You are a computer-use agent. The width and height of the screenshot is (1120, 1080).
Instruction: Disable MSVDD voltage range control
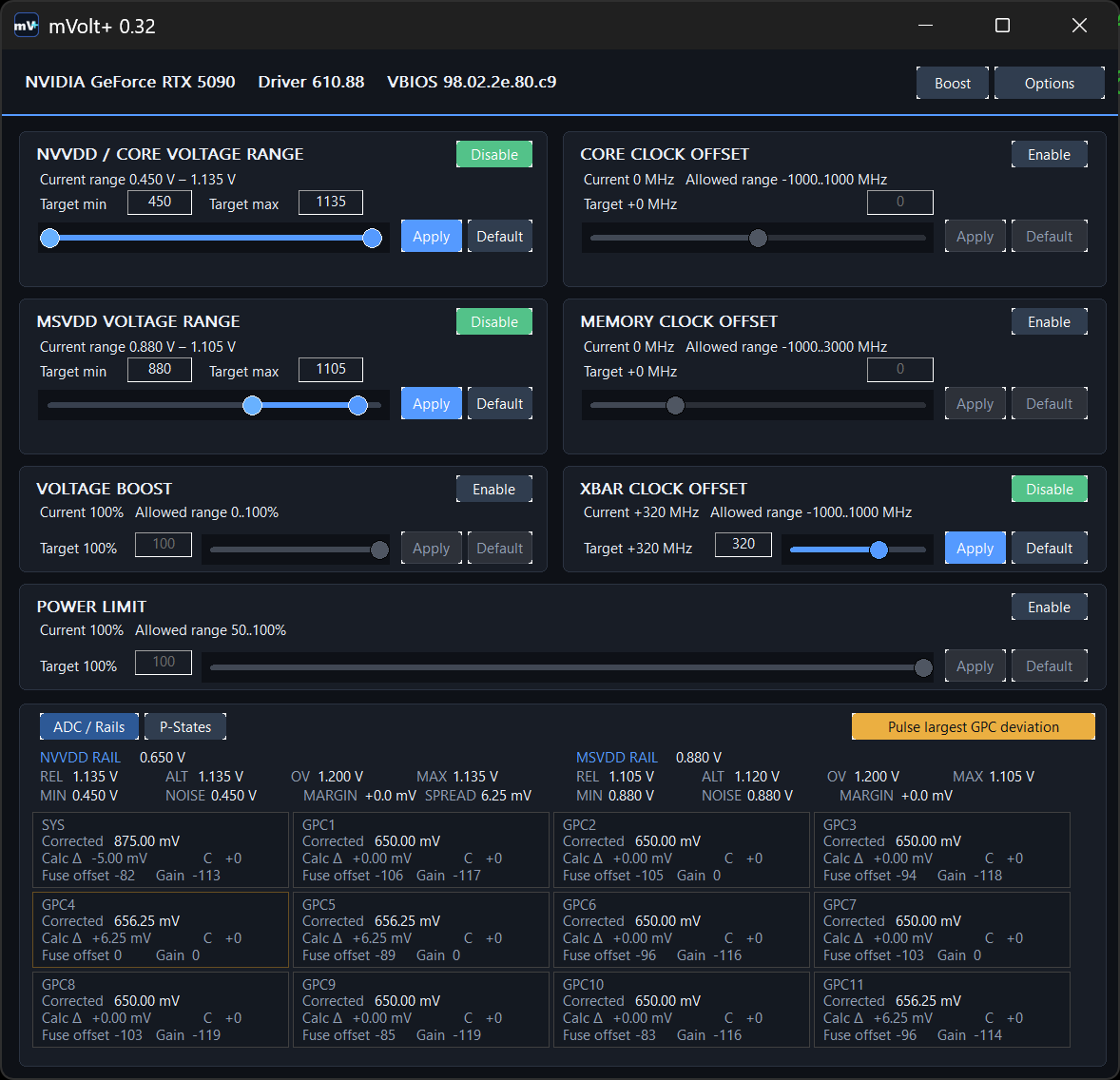[x=493, y=321]
